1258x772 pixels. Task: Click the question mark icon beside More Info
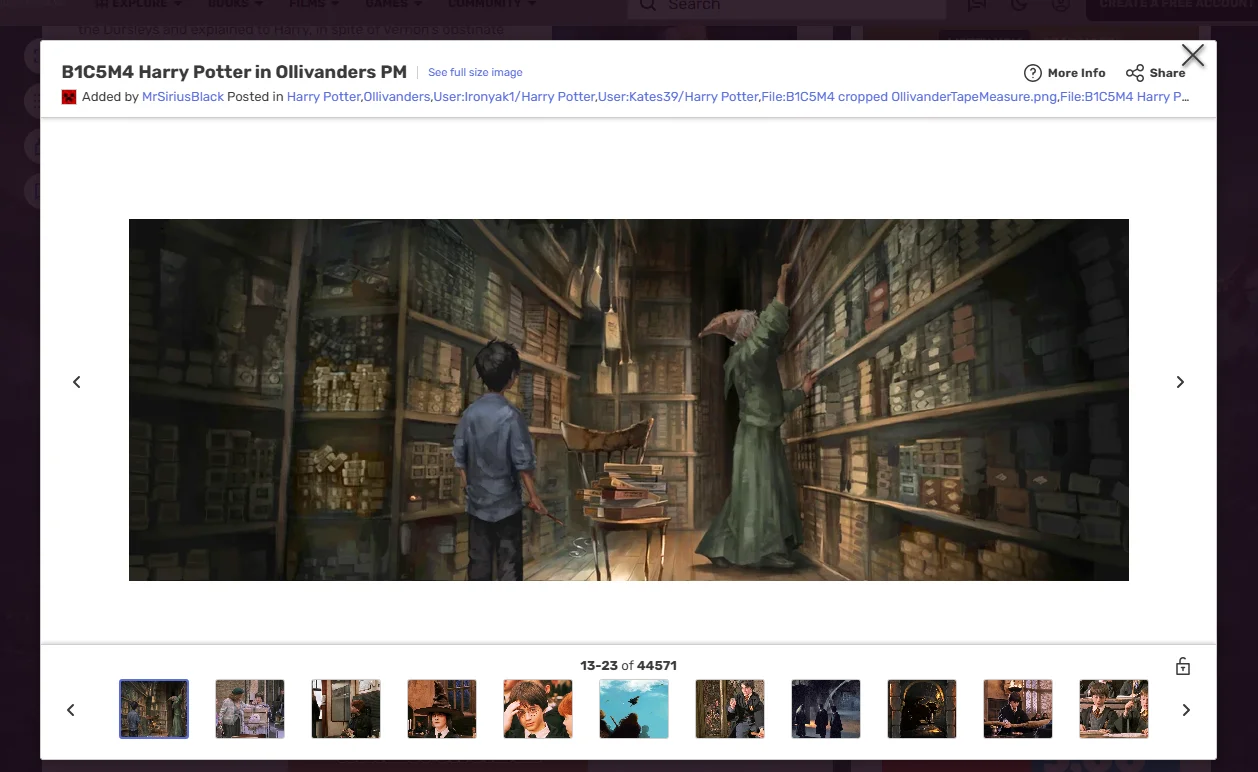pos(1033,73)
